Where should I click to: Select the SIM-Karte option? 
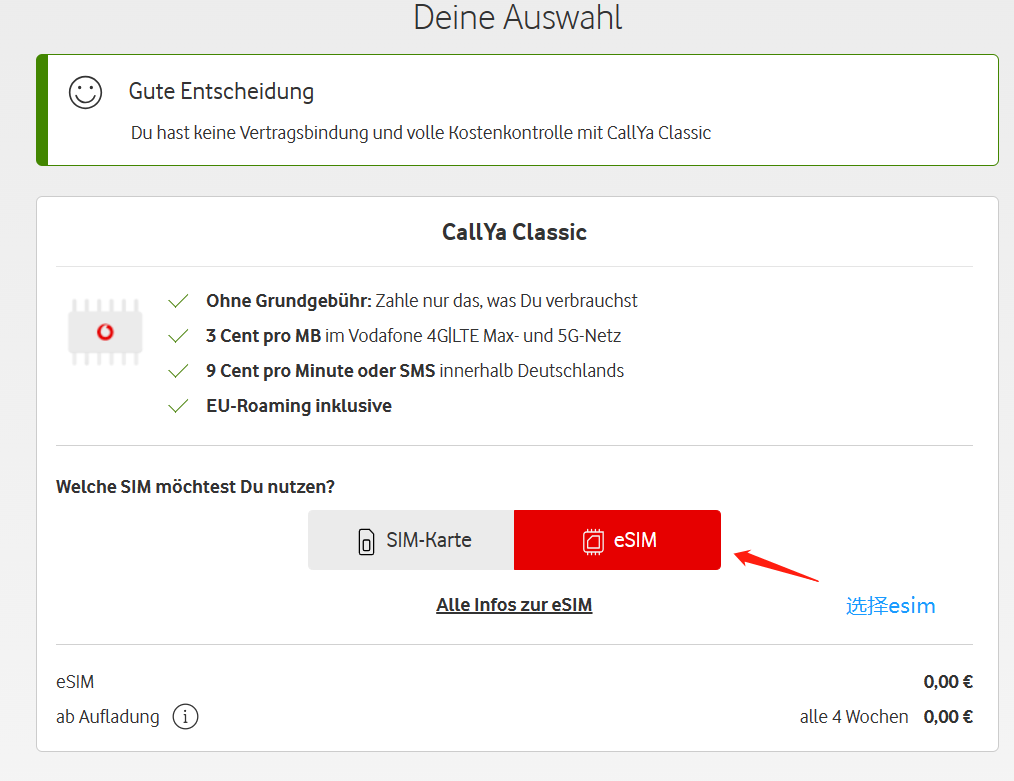pos(411,540)
